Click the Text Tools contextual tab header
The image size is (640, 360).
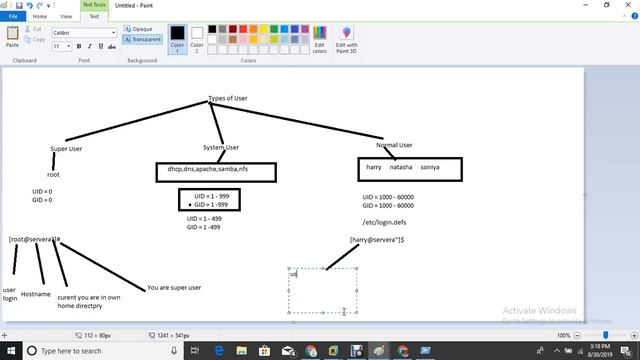point(94,5)
